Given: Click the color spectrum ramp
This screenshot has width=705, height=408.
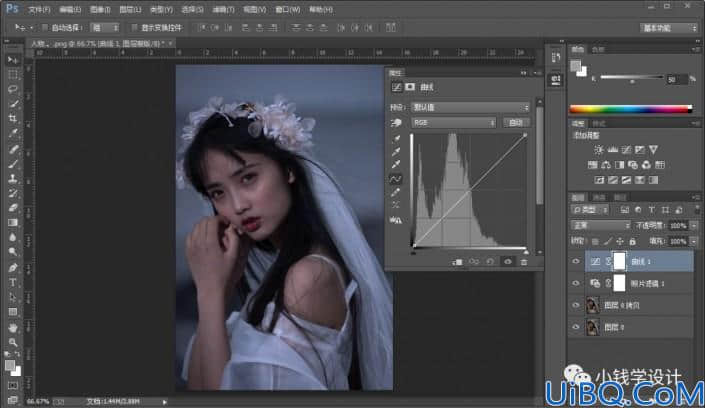Looking at the screenshot, I should [630, 109].
